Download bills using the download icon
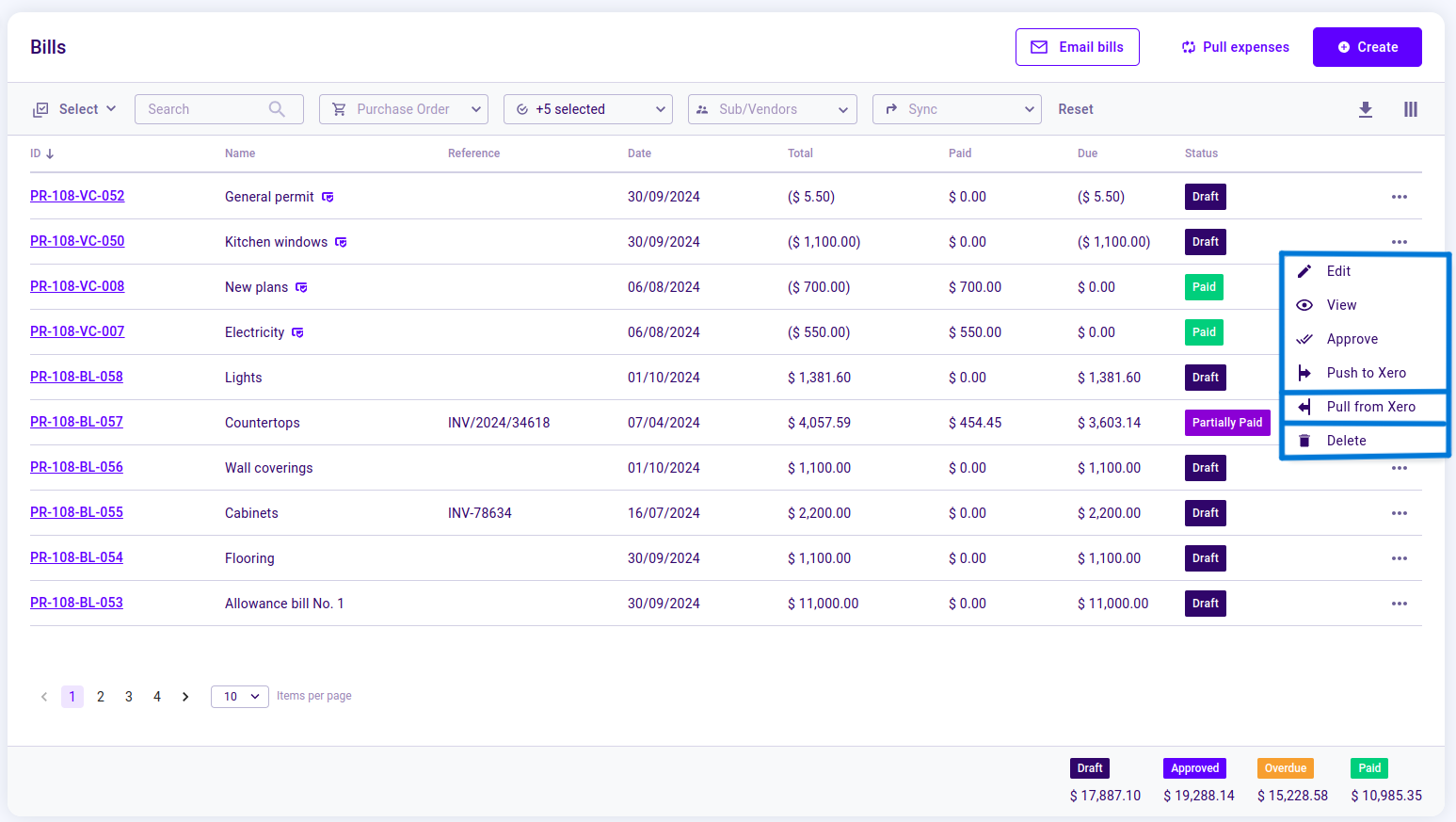Image resolution: width=1456 pixels, height=822 pixels. click(x=1366, y=109)
